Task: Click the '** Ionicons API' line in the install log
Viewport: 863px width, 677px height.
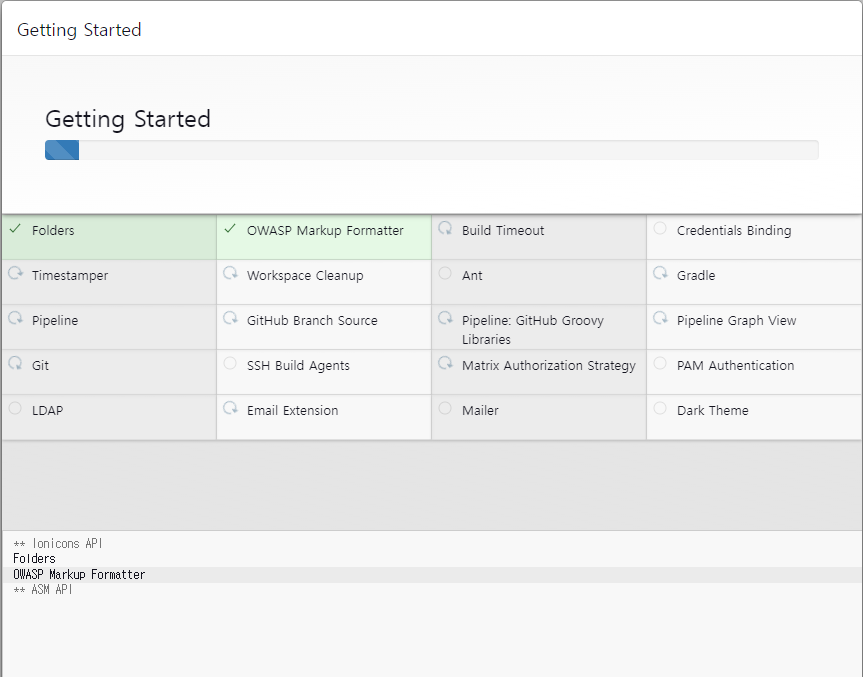Action: (x=58, y=544)
